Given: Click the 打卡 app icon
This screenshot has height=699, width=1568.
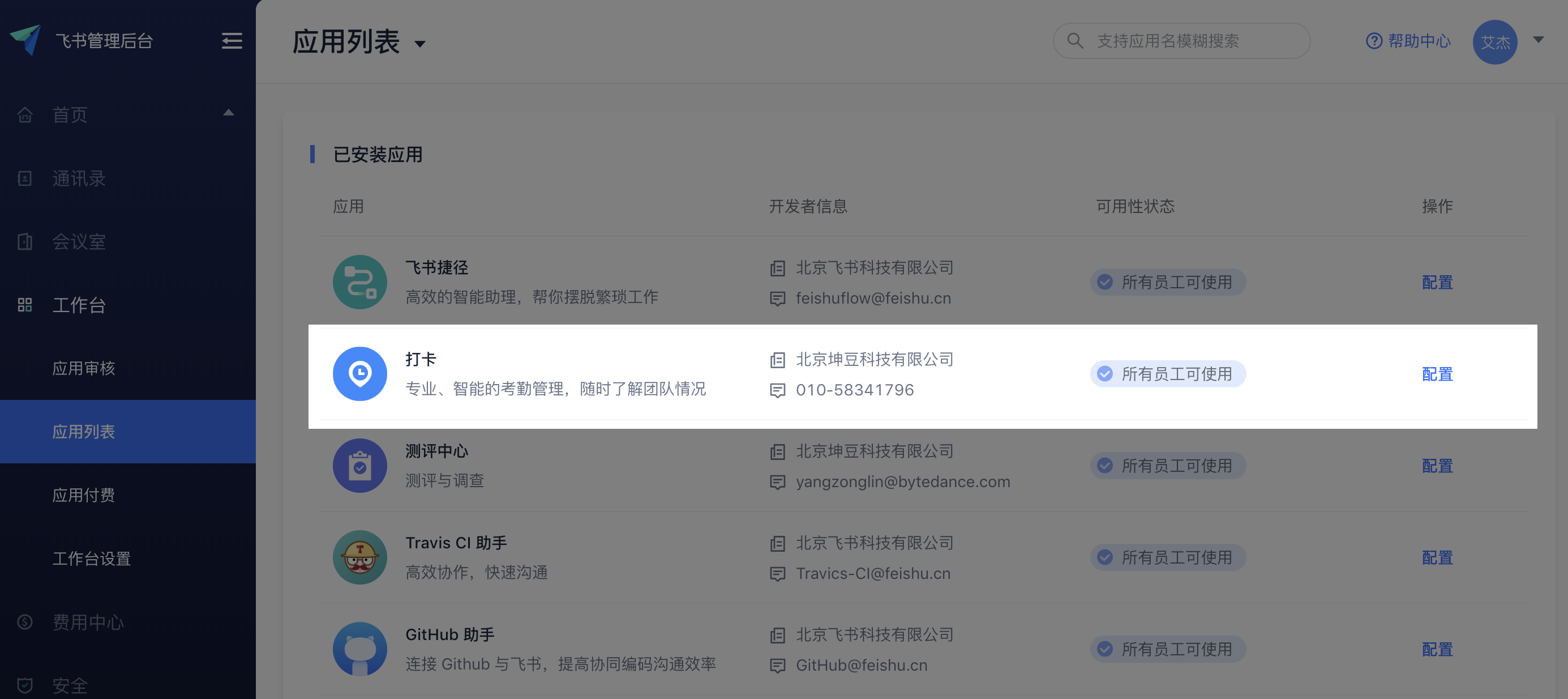Looking at the screenshot, I should 360,374.
